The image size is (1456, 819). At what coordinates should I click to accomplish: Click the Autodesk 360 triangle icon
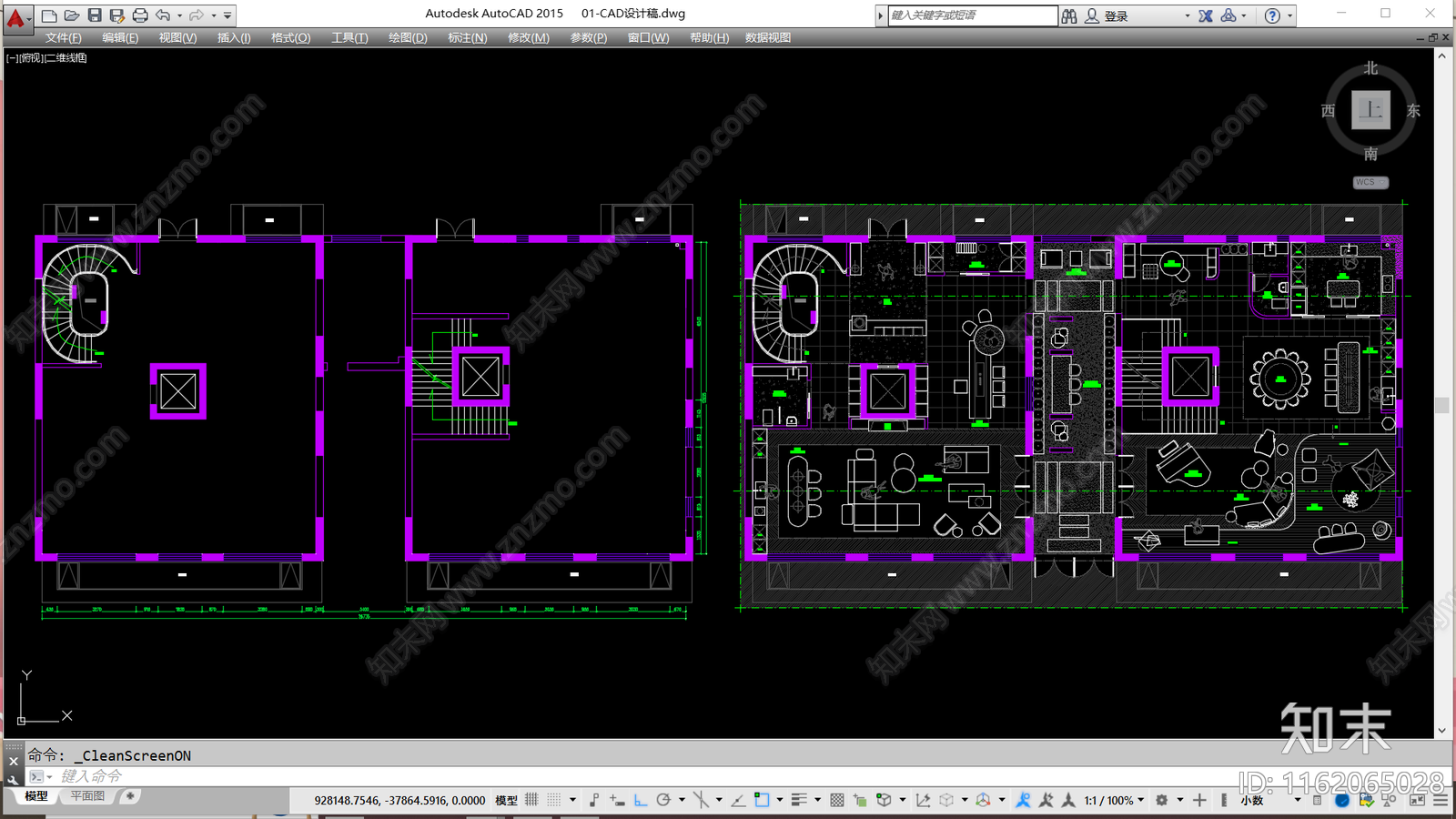[x=1228, y=15]
